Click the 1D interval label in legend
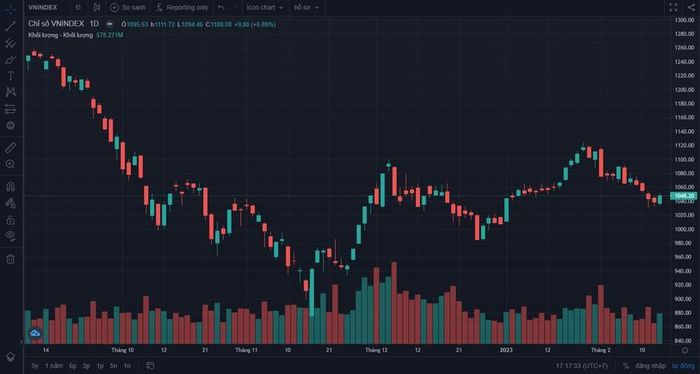Viewport: 700px width, 374px height. [94, 24]
